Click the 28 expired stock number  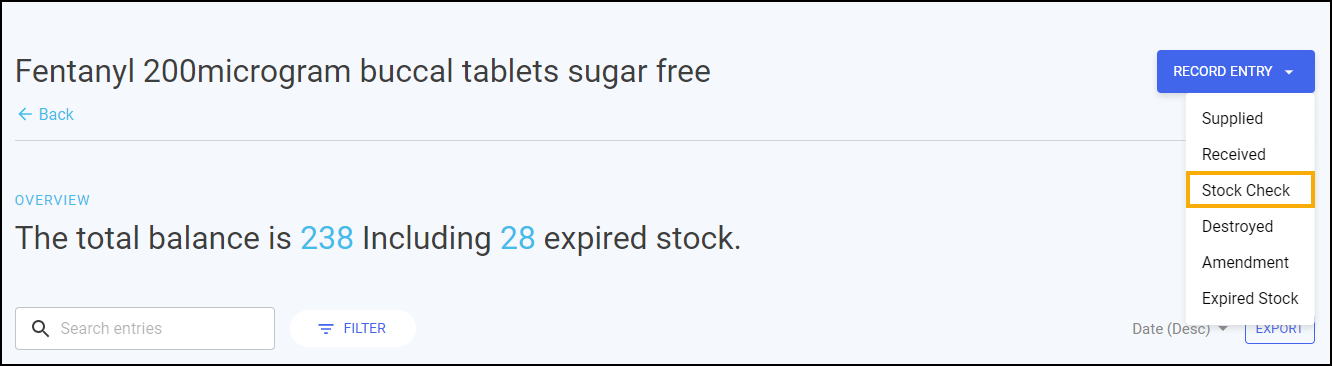[x=518, y=239]
